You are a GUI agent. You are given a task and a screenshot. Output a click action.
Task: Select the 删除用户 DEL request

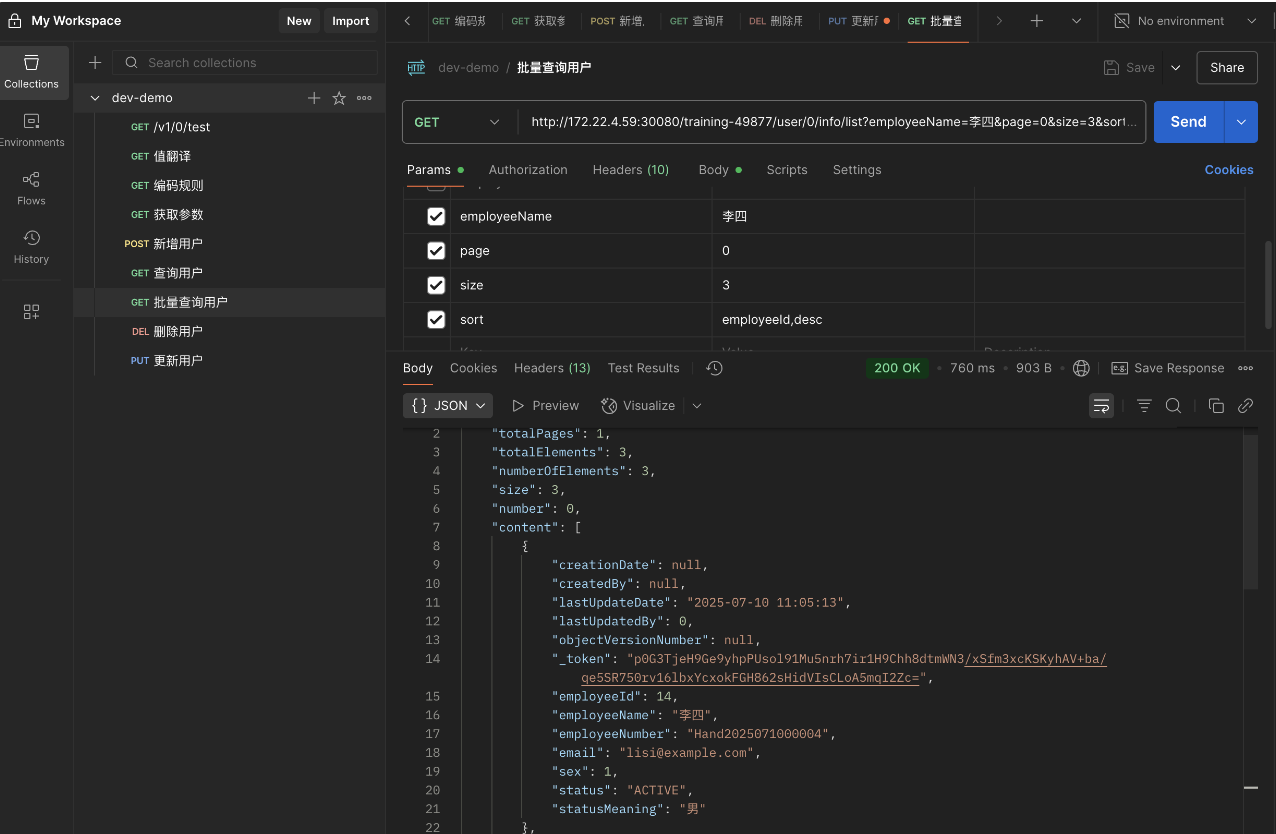(x=178, y=331)
